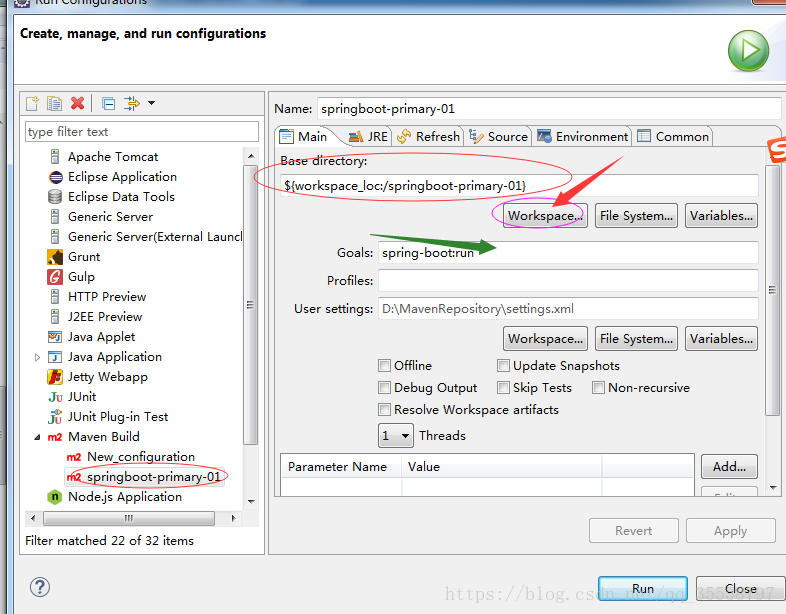Switch to the Environment tab
The width and height of the screenshot is (786, 614).
click(x=582, y=136)
